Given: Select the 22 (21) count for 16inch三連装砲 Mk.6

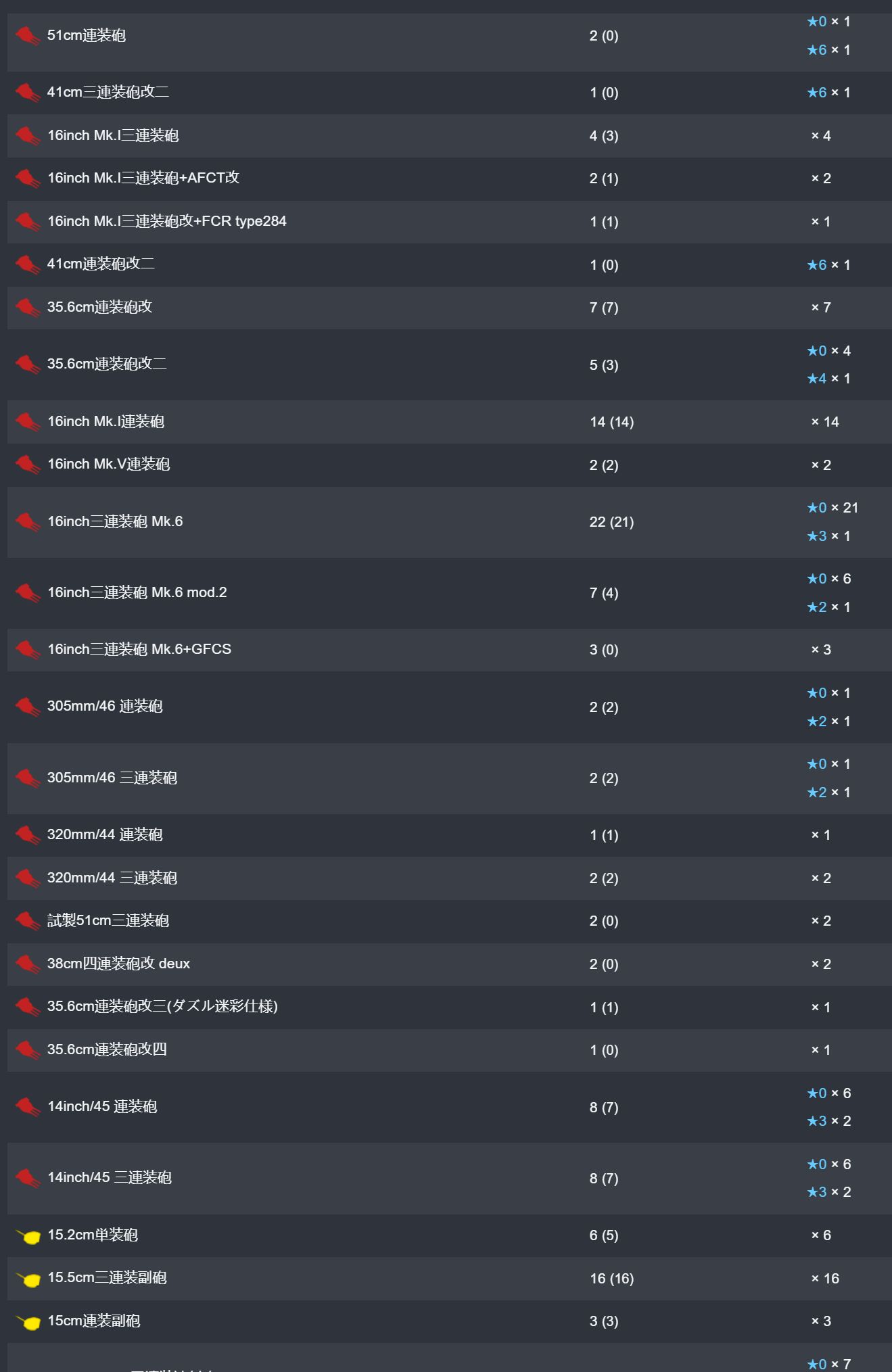Looking at the screenshot, I should (611, 522).
